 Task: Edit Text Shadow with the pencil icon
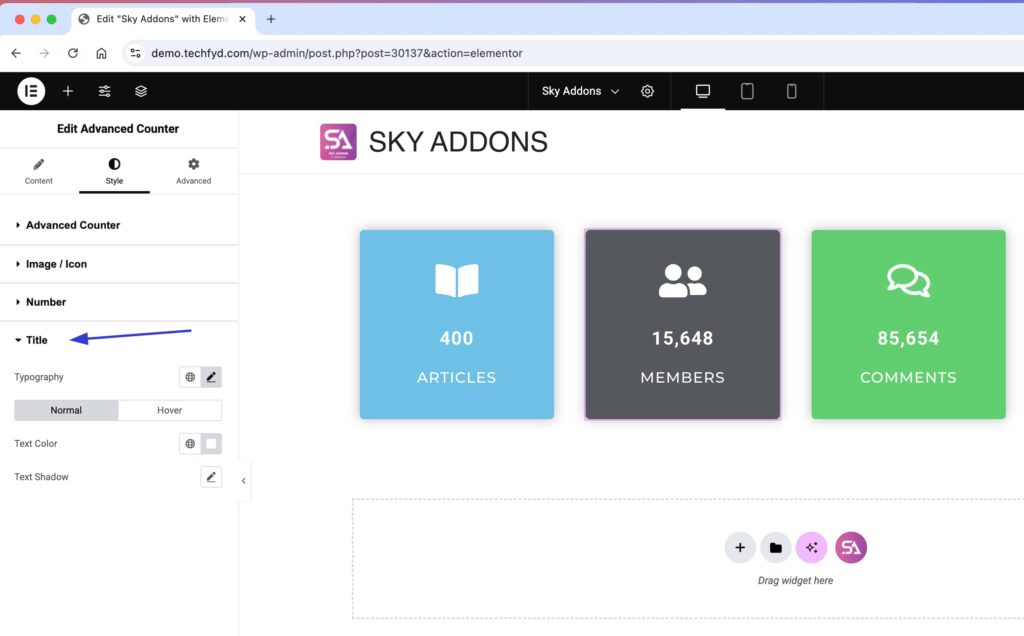point(211,477)
